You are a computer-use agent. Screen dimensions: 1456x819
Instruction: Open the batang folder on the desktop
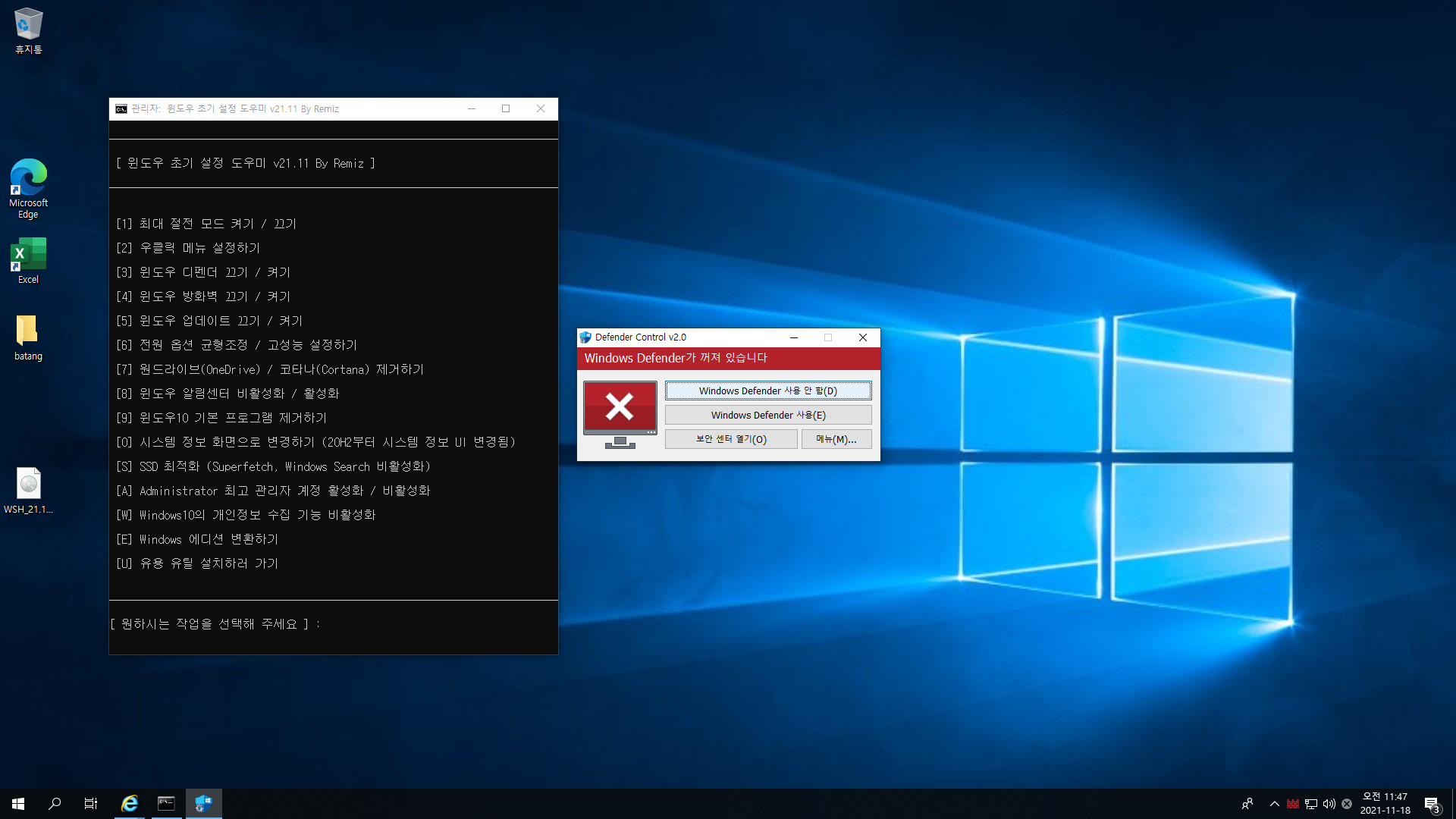[x=28, y=338]
